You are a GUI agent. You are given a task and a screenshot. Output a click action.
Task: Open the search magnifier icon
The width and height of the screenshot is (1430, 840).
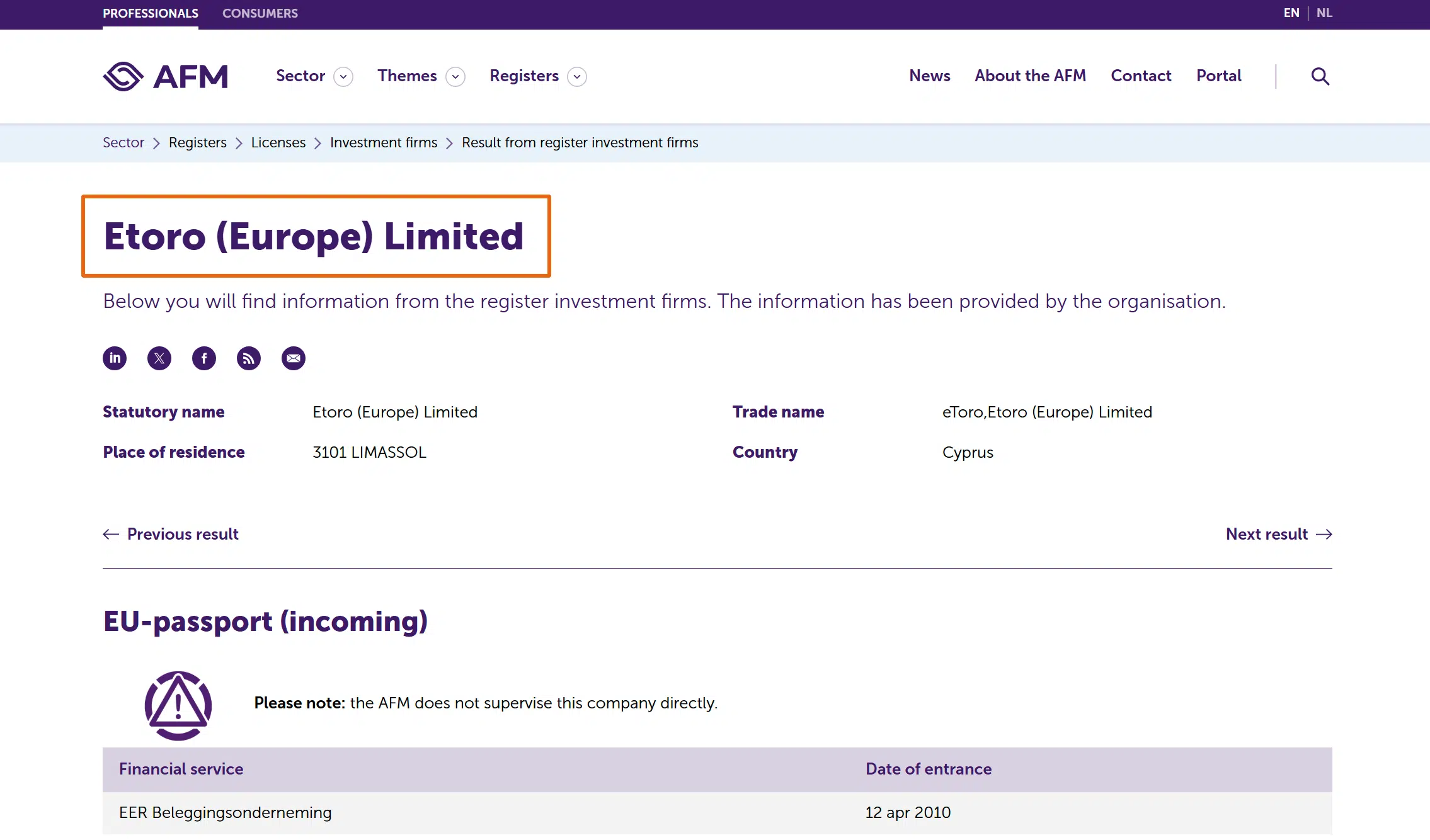[x=1320, y=76]
